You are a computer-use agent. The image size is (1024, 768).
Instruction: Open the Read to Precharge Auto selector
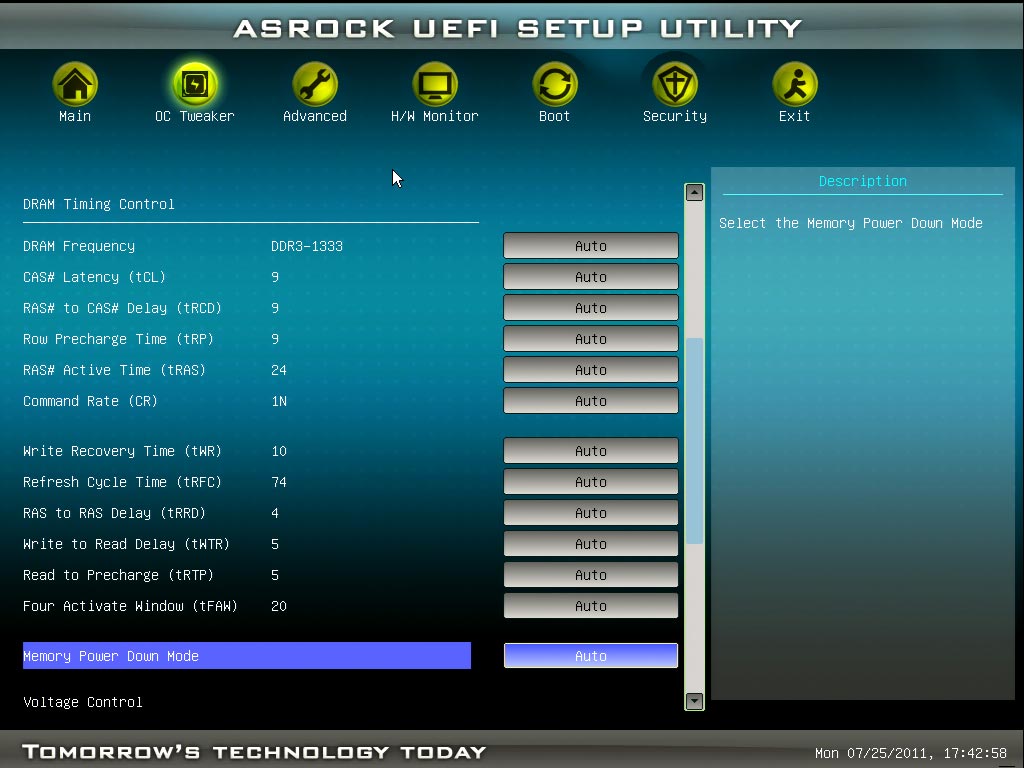tap(591, 575)
